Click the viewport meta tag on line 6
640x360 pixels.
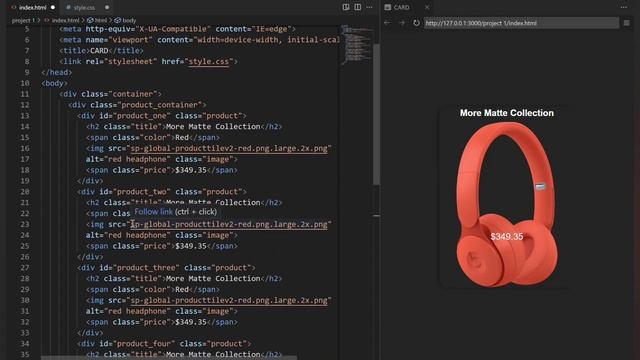pos(200,40)
